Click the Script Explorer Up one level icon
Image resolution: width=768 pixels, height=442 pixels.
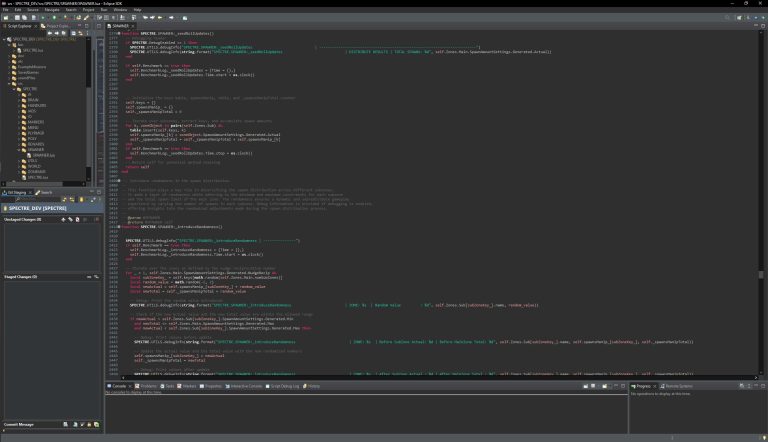(64, 33)
